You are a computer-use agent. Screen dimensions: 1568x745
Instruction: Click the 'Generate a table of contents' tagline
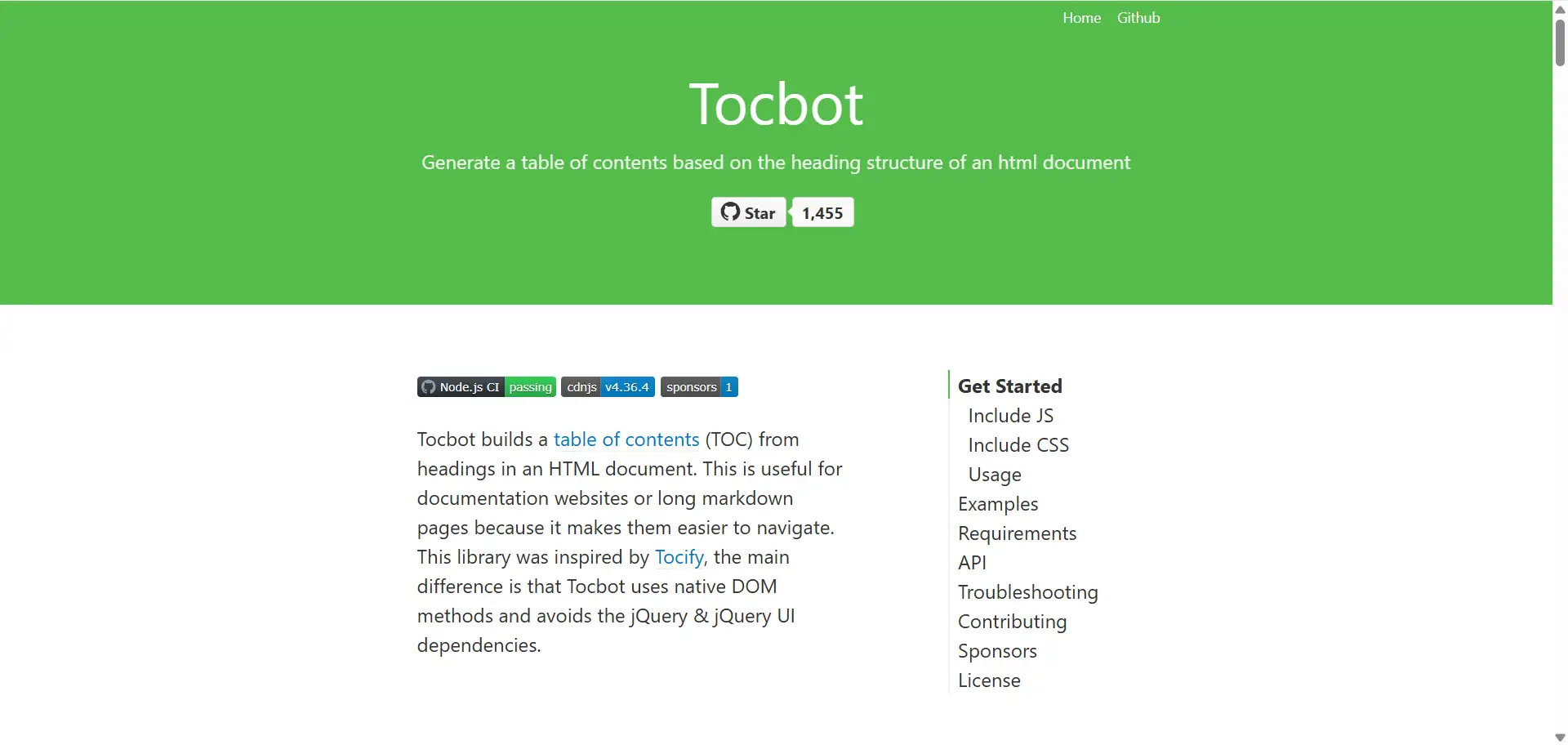tap(776, 163)
